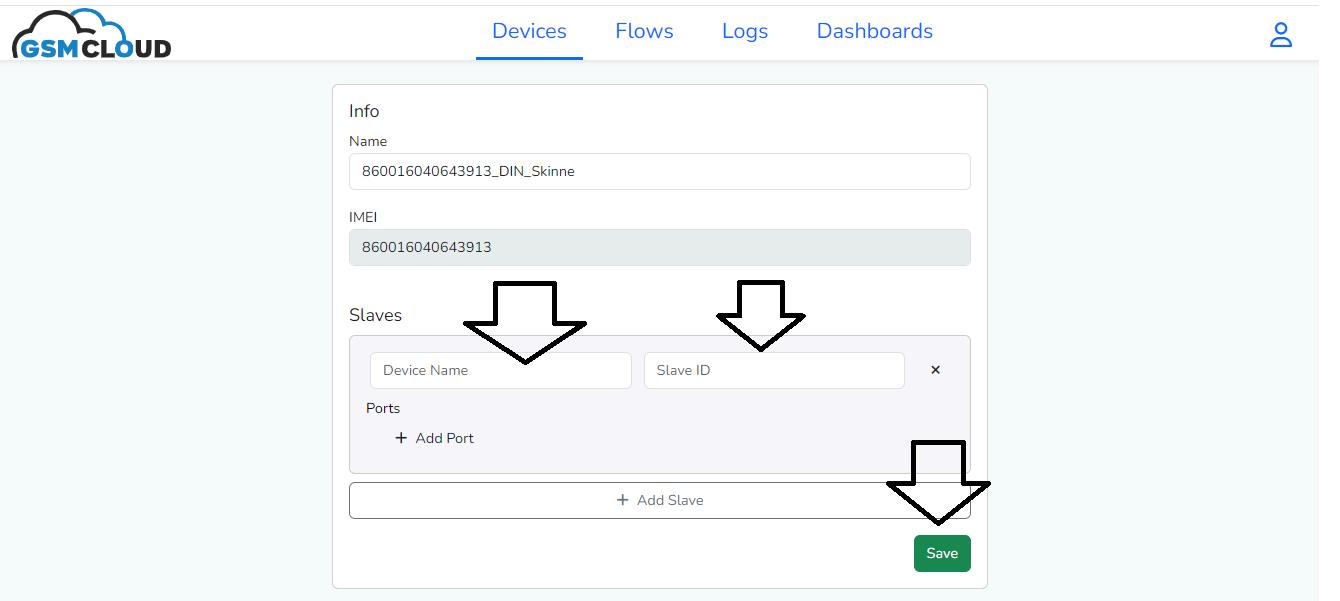Image resolution: width=1340 pixels, height=601 pixels.
Task: Open the Flows tab
Action: 644,31
